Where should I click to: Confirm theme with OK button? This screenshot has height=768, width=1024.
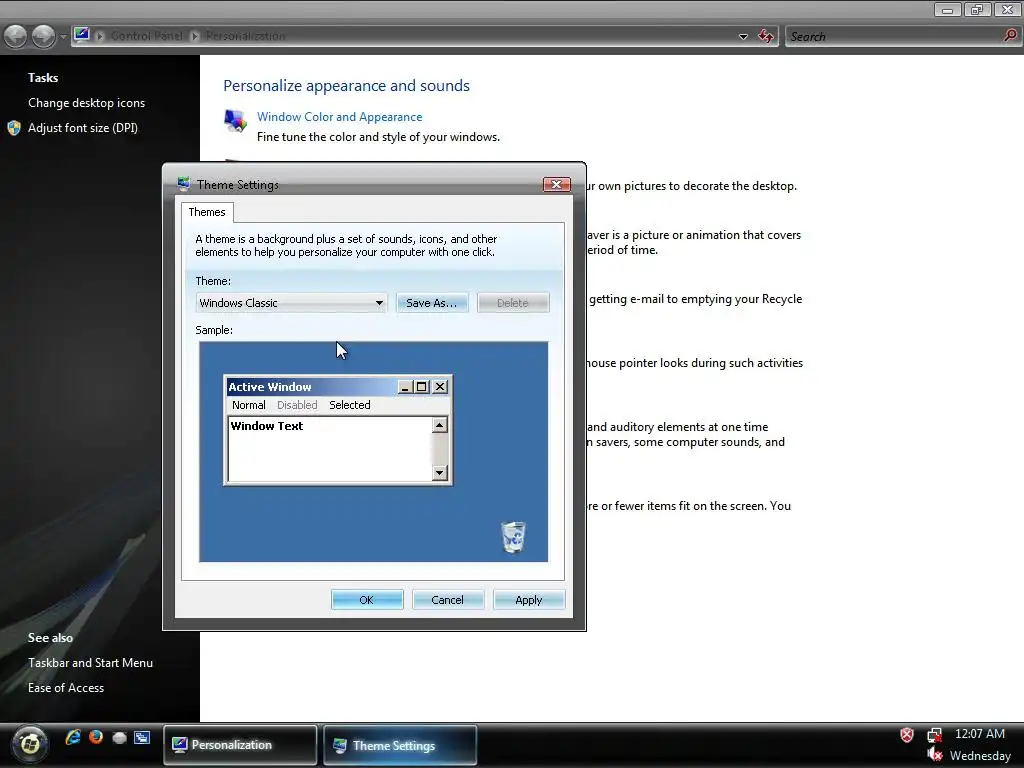tap(367, 600)
